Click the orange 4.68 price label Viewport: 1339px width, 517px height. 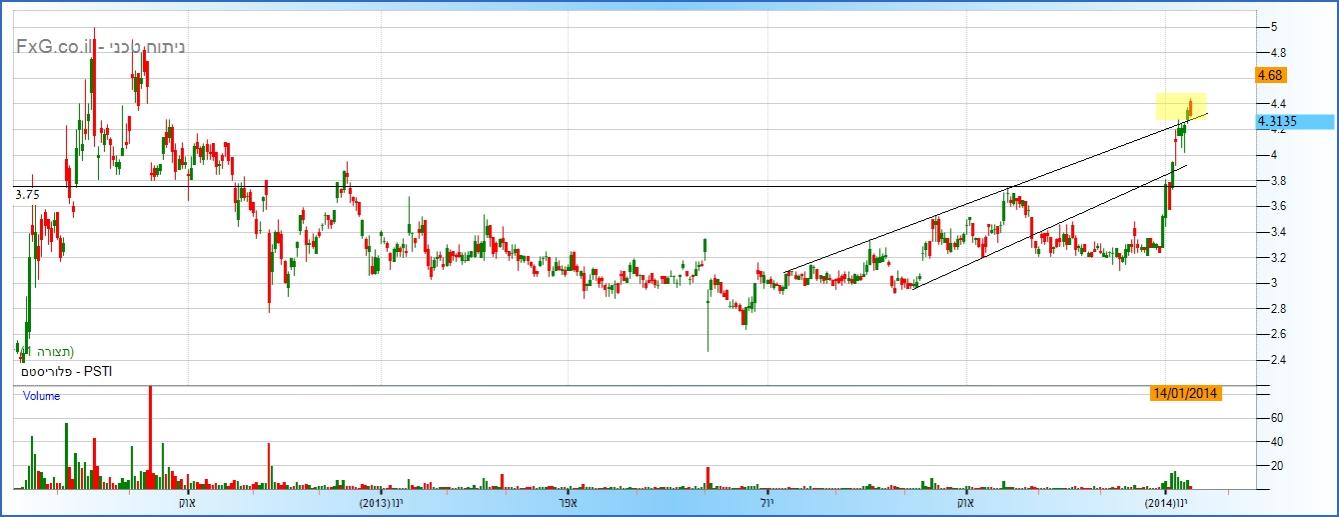1271,75
